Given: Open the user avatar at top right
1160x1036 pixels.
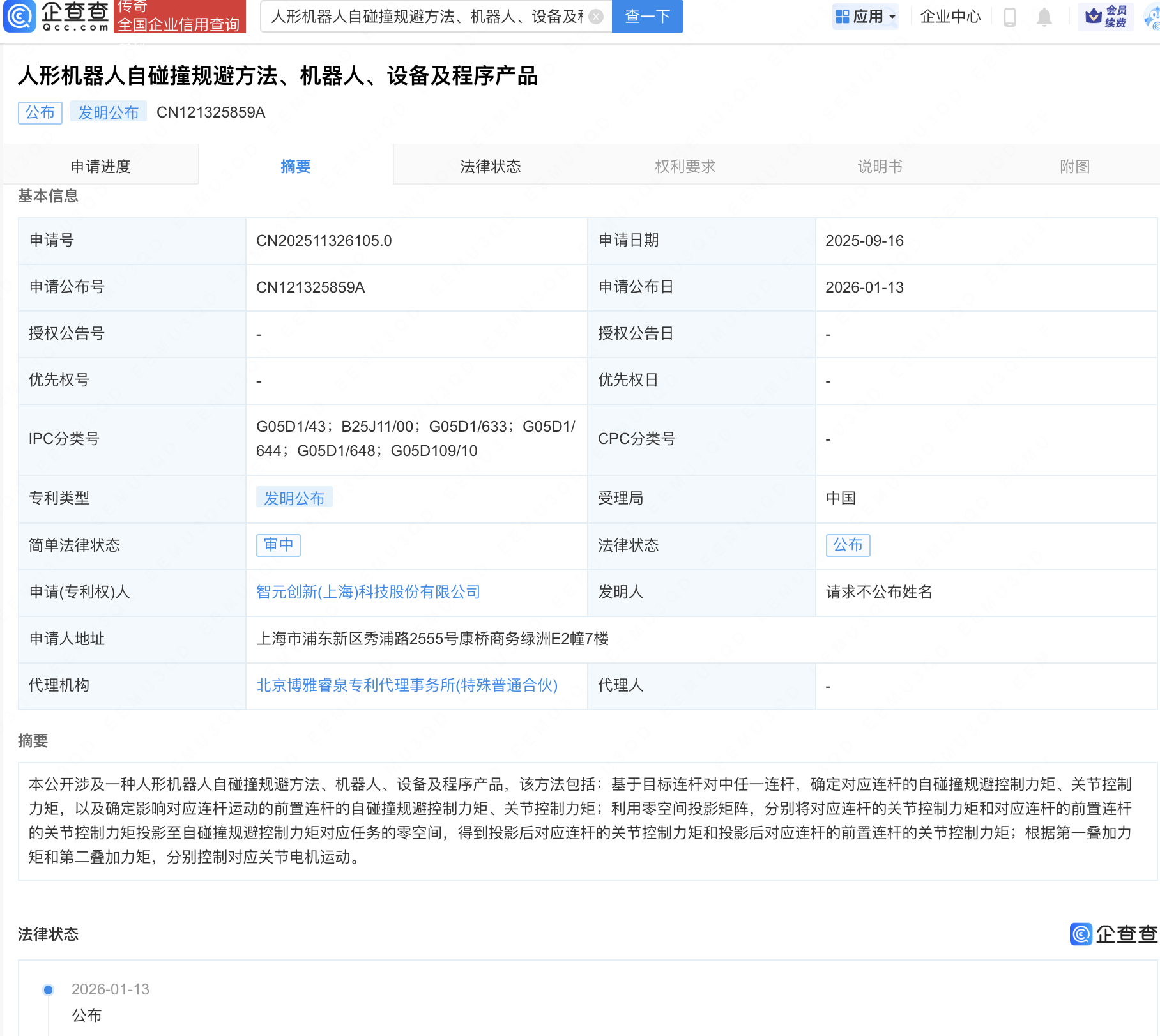Looking at the screenshot, I should [x=1152, y=18].
